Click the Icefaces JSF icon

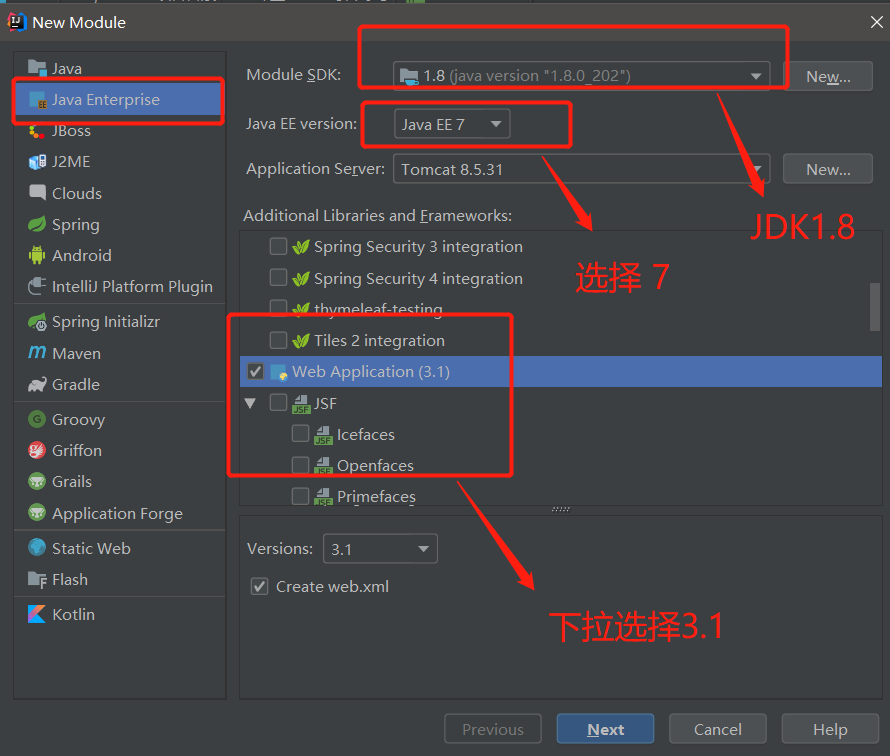tap(324, 435)
